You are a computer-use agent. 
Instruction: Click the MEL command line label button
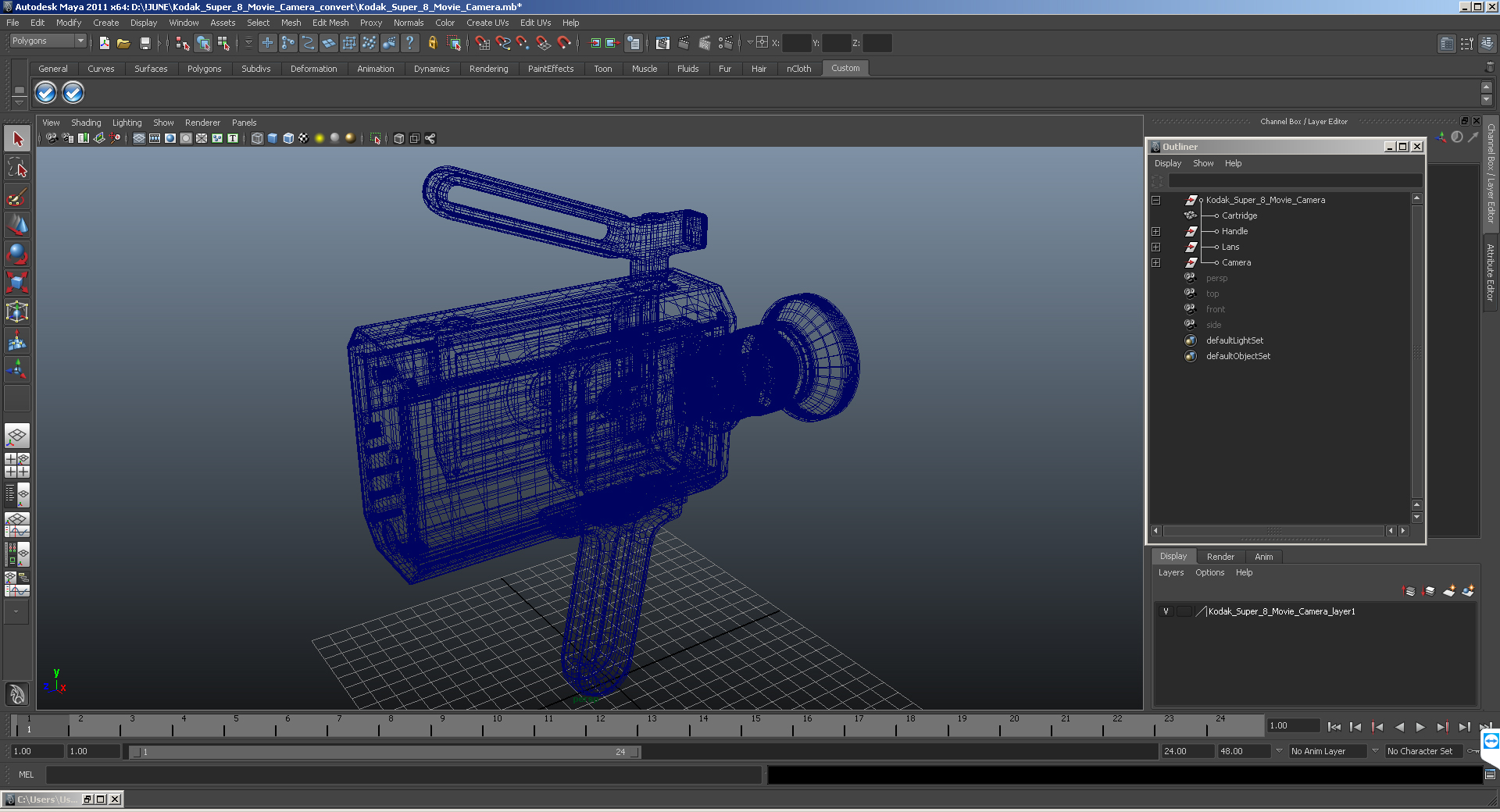27,775
